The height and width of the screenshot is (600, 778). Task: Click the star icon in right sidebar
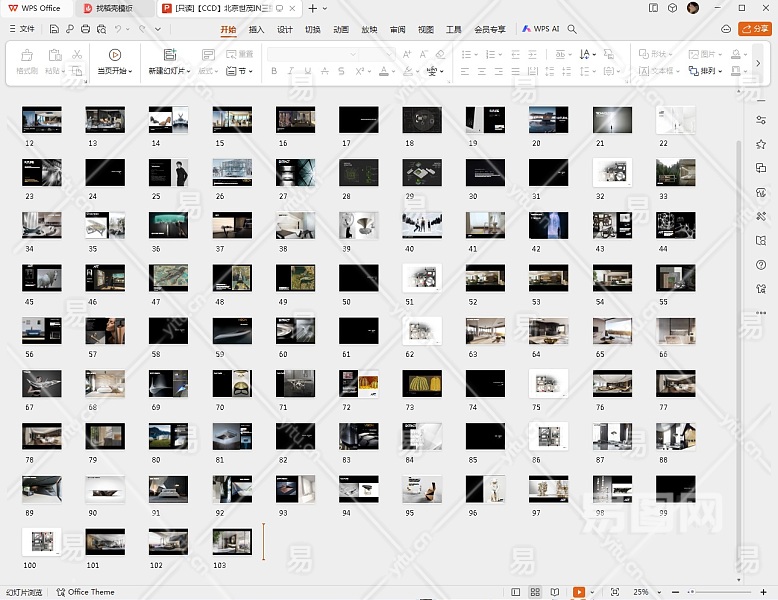pyautogui.click(x=761, y=144)
